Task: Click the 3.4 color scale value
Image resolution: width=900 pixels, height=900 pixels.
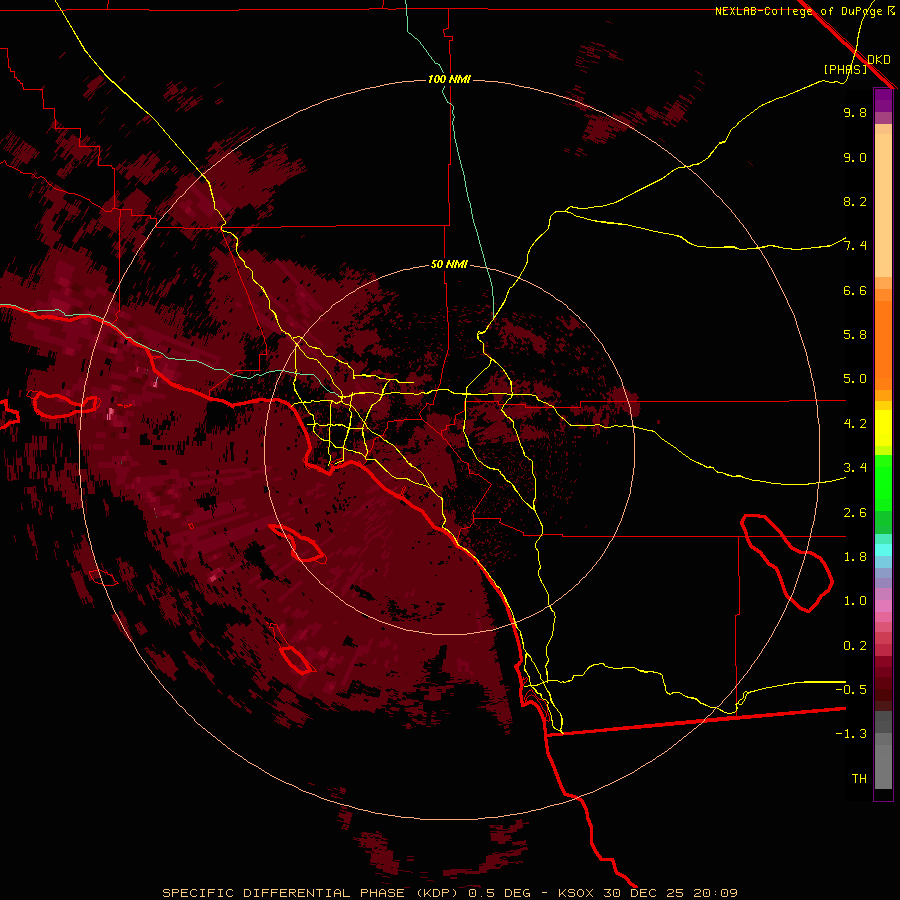Action: click(855, 468)
